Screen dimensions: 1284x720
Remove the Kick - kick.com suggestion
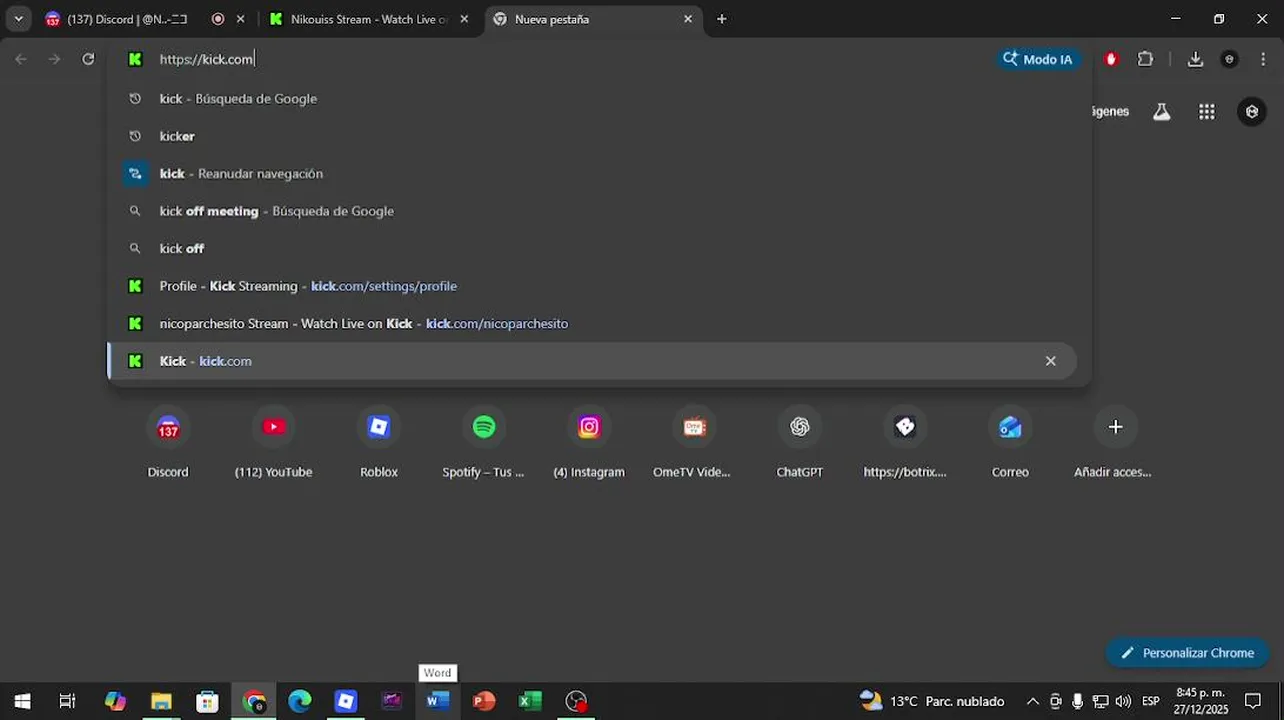click(x=1050, y=361)
